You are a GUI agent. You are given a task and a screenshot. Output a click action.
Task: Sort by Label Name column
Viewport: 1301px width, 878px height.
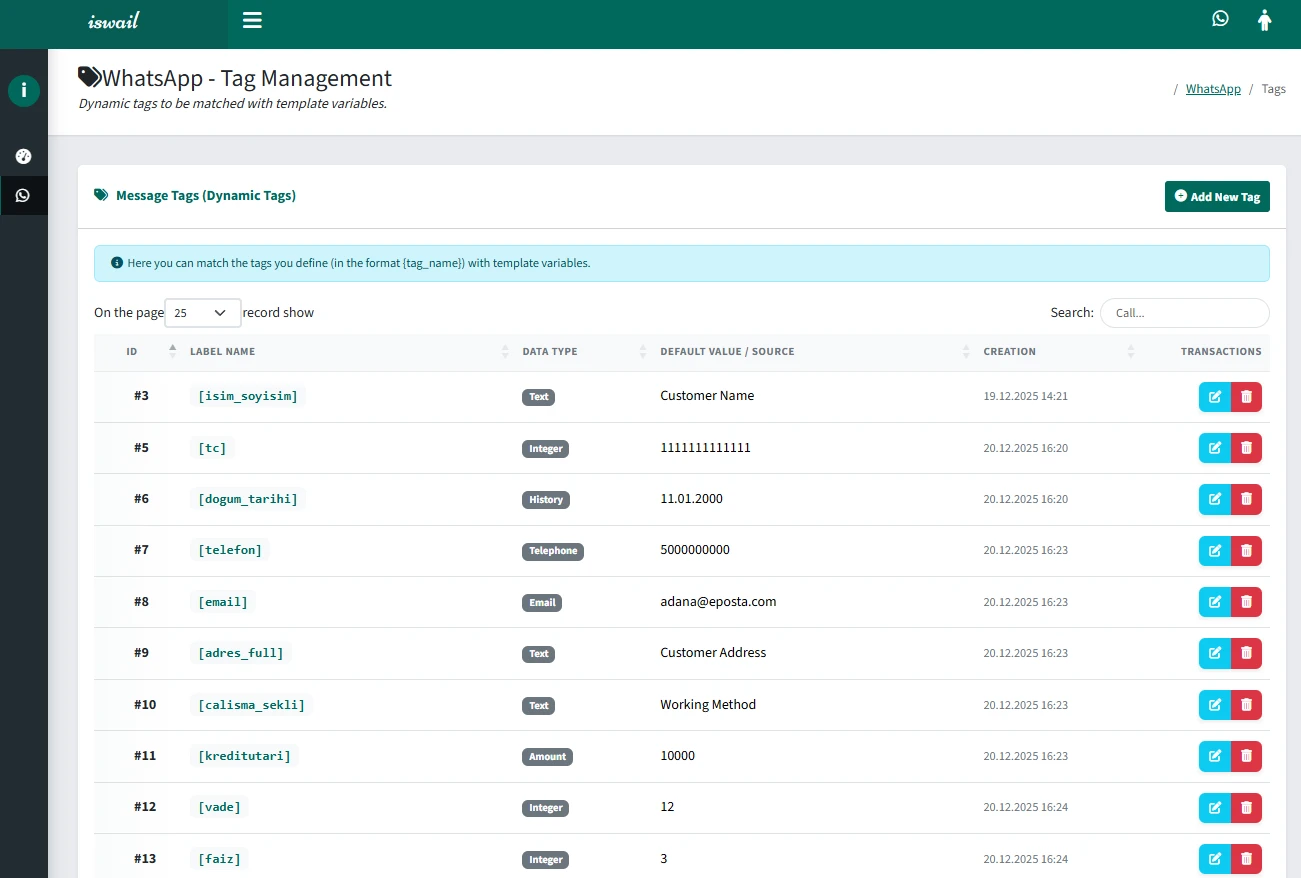pyautogui.click(x=223, y=352)
